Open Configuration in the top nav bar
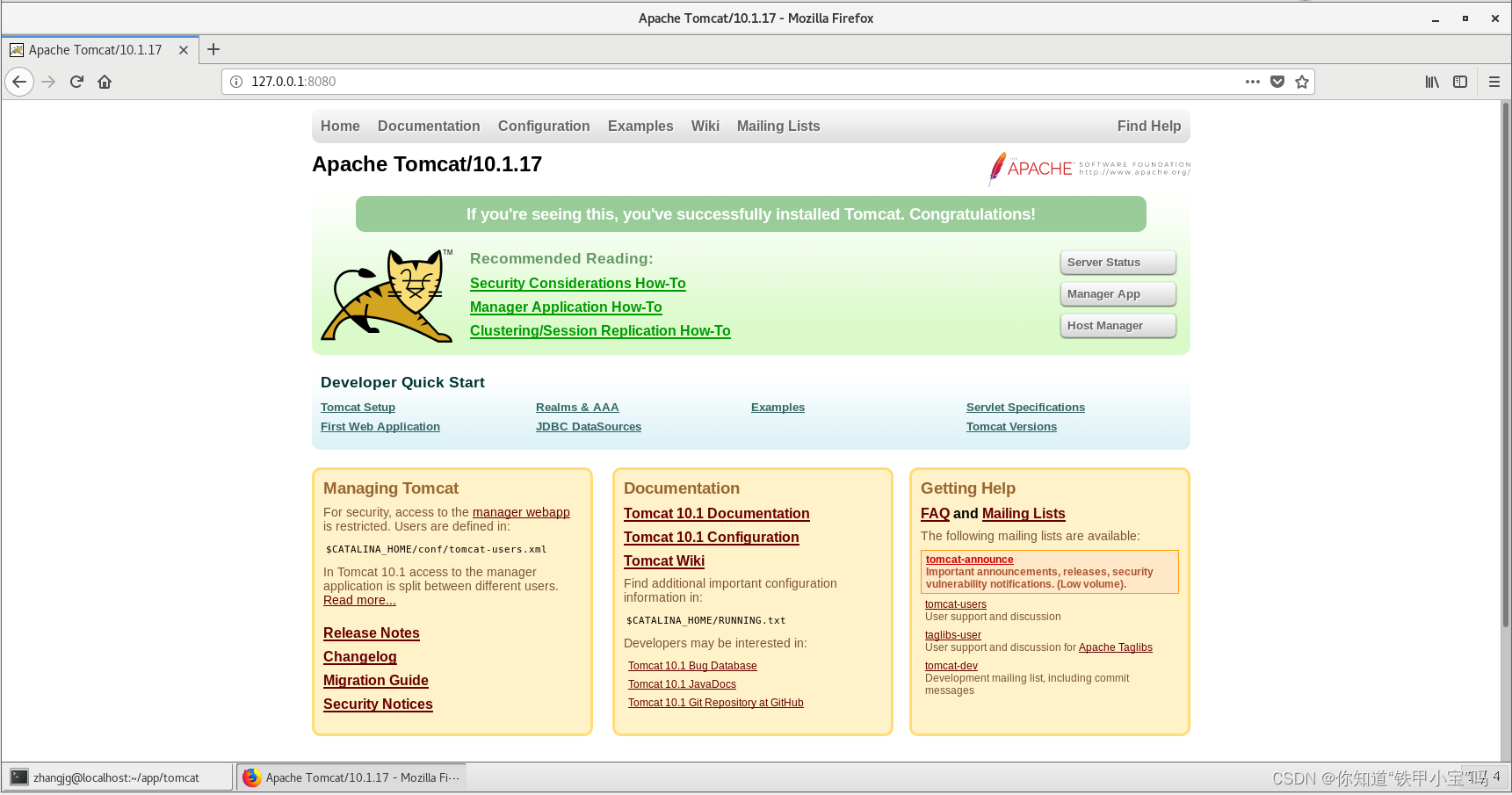The height and width of the screenshot is (795, 1512). [544, 126]
